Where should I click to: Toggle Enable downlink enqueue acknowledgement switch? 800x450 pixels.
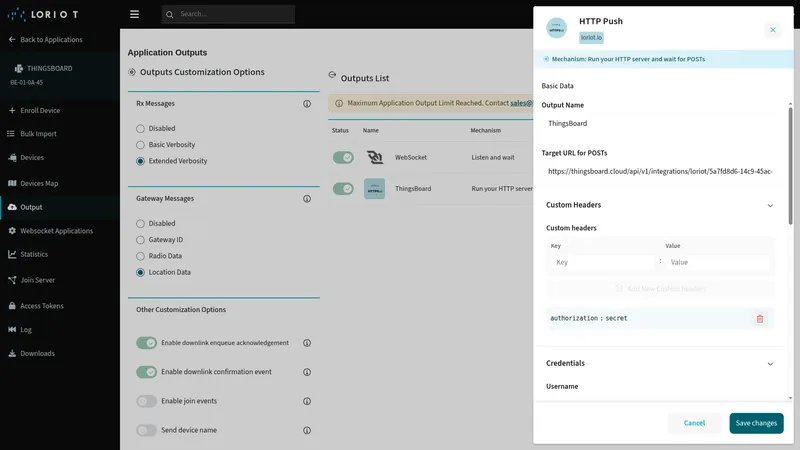pos(146,343)
